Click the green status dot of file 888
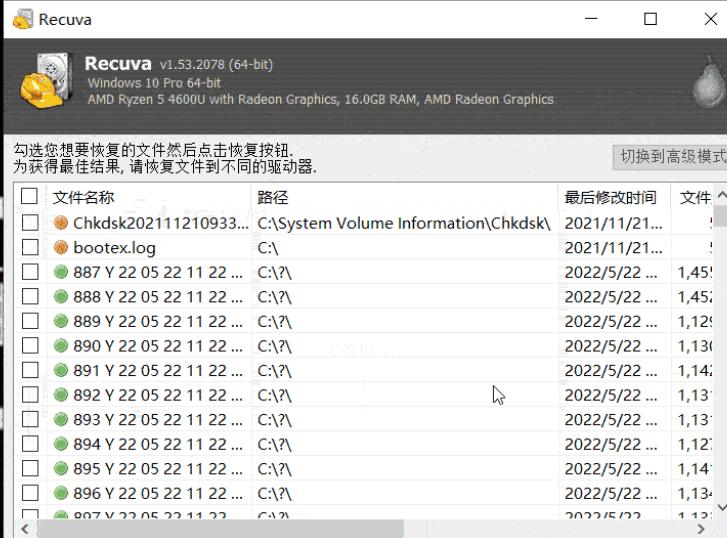The image size is (727, 538). pos(61,296)
